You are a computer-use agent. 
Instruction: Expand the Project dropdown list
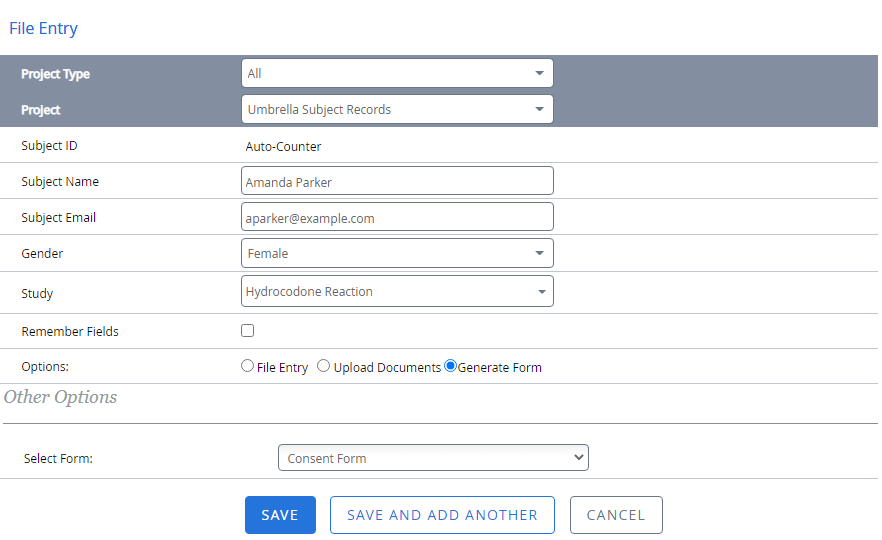(x=396, y=109)
